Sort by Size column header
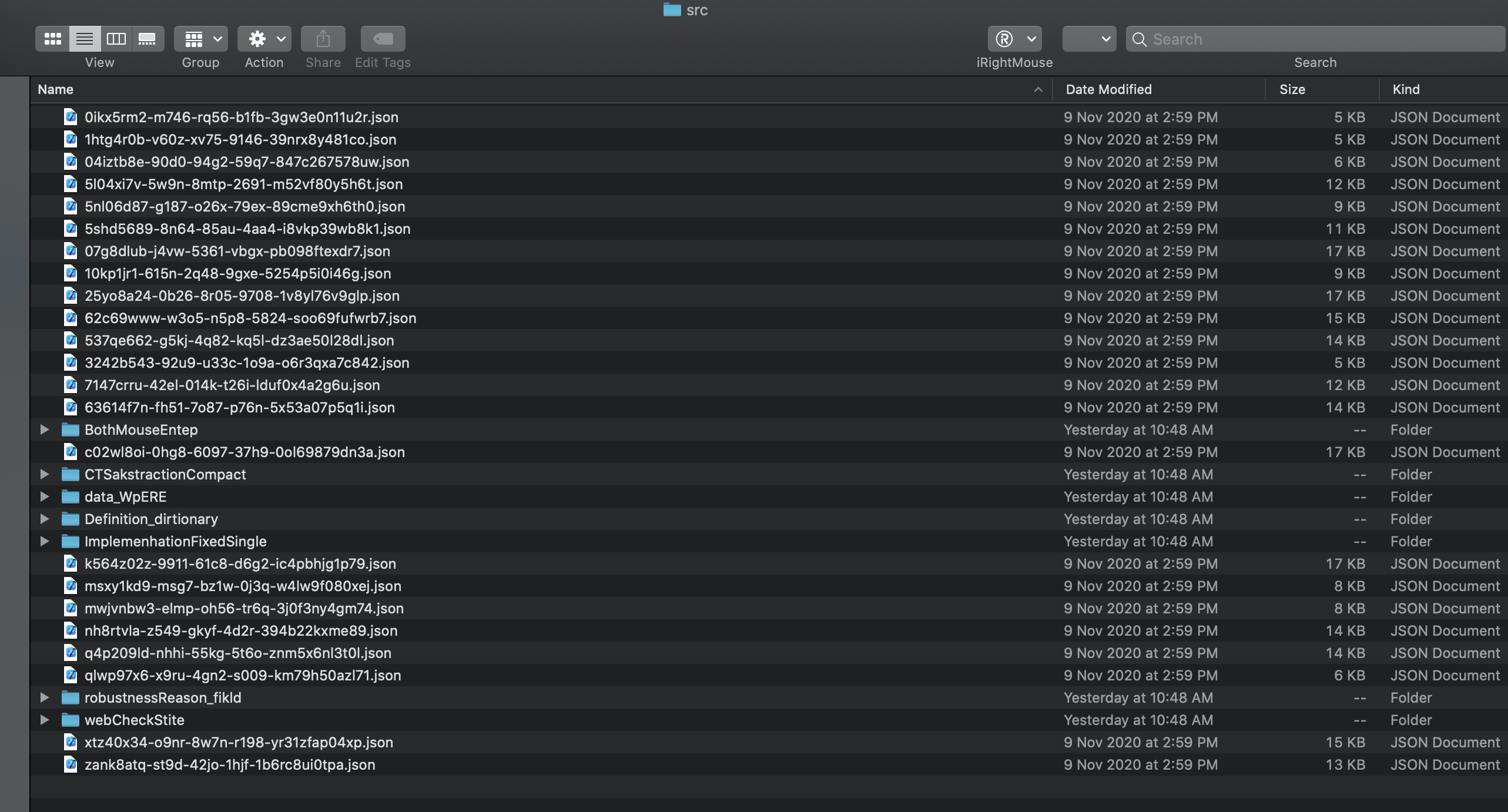The width and height of the screenshot is (1508, 812). coord(1292,89)
